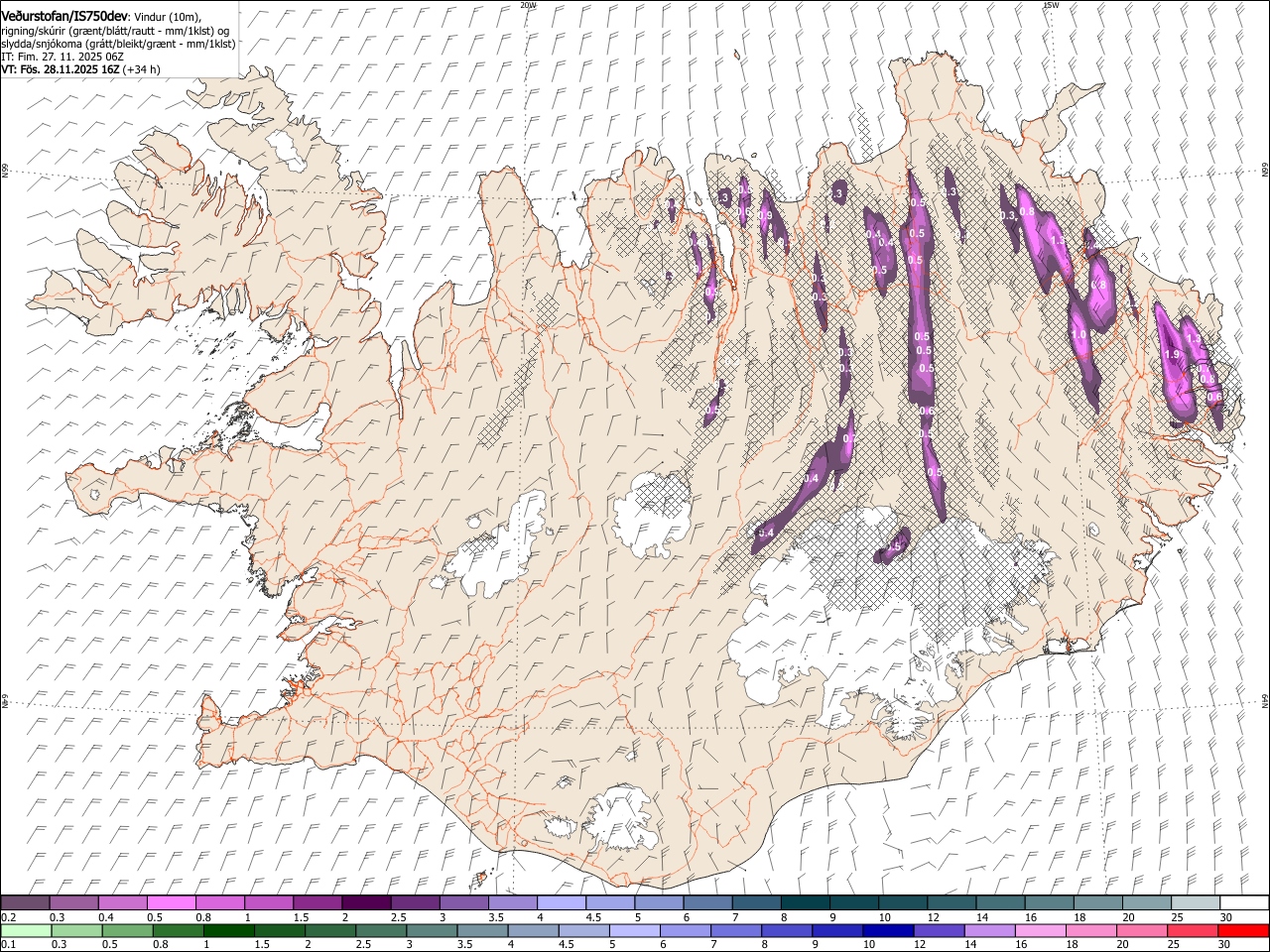Click the bottom-row swatch labeled 1.5
Viewport: 1270px width, 952px height.
pyautogui.click(x=279, y=930)
